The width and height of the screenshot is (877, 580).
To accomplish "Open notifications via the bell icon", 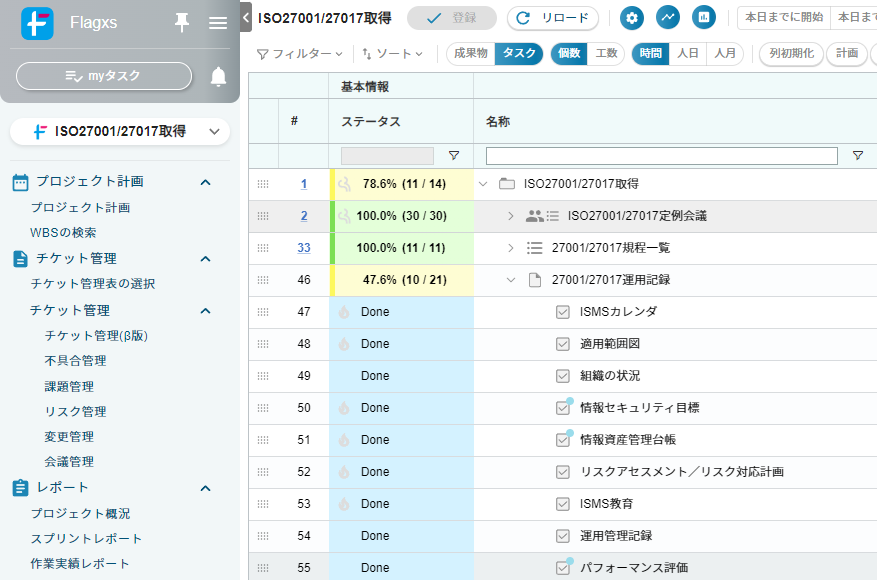I will click(218, 76).
